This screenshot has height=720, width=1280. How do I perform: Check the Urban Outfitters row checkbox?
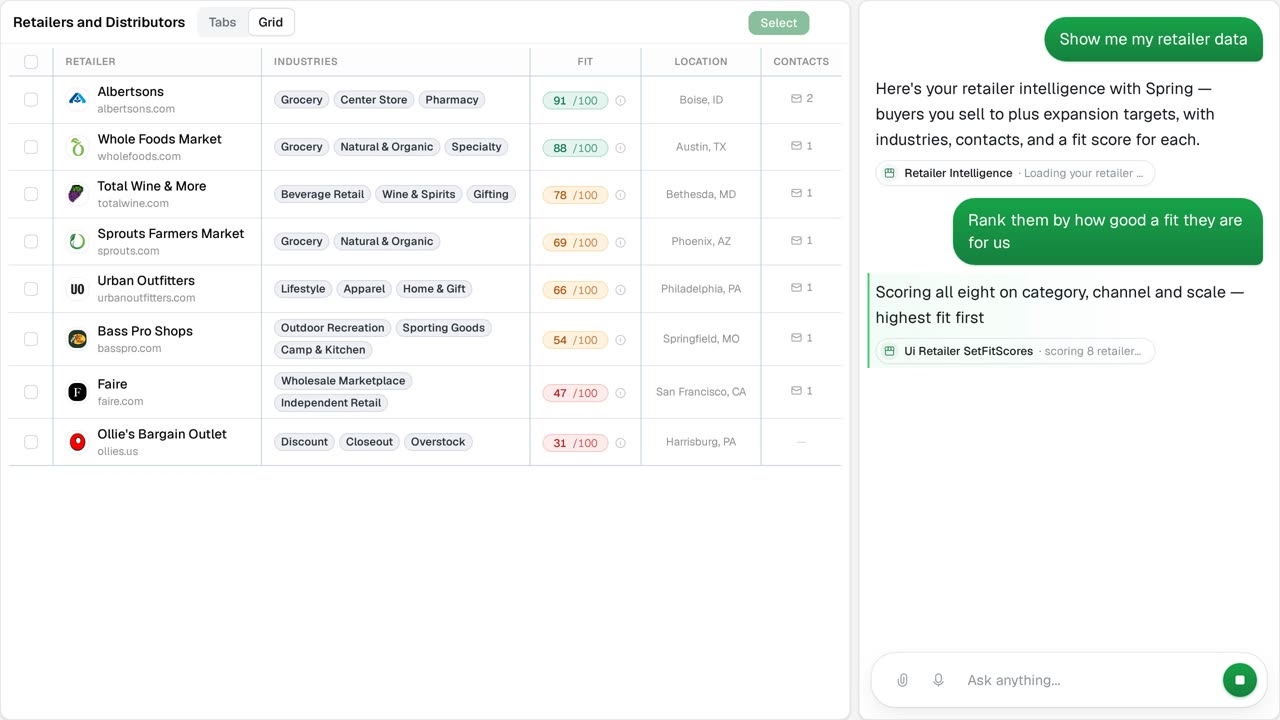click(x=31, y=289)
